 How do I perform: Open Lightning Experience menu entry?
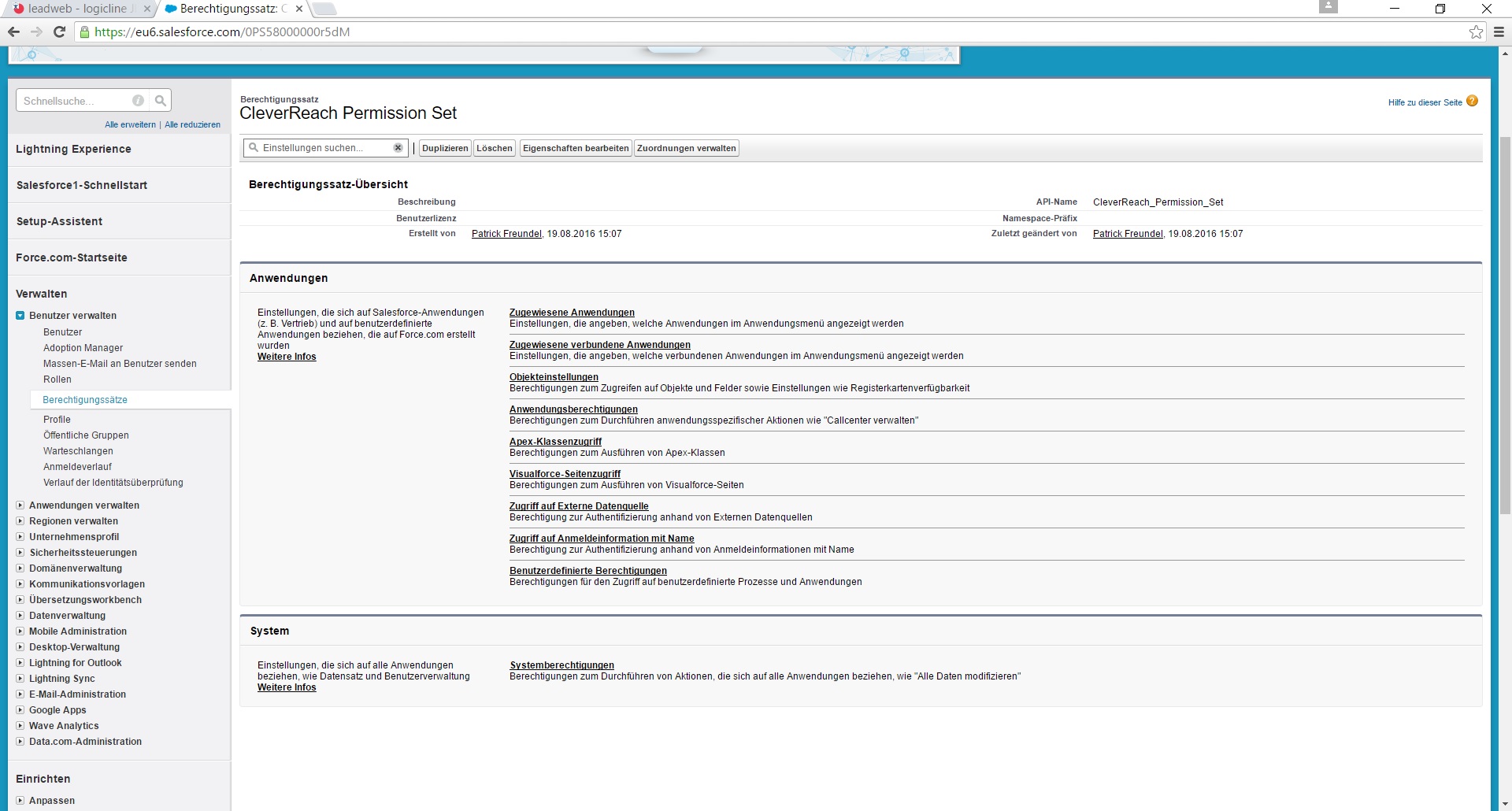73,149
